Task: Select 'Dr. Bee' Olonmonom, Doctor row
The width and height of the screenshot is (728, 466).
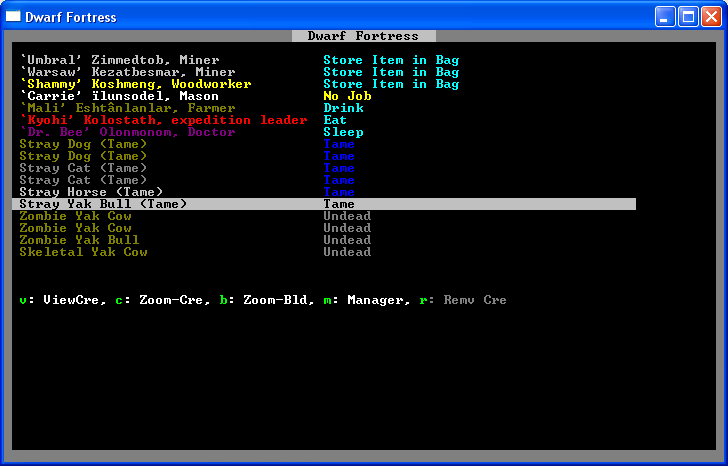Action: point(128,133)
